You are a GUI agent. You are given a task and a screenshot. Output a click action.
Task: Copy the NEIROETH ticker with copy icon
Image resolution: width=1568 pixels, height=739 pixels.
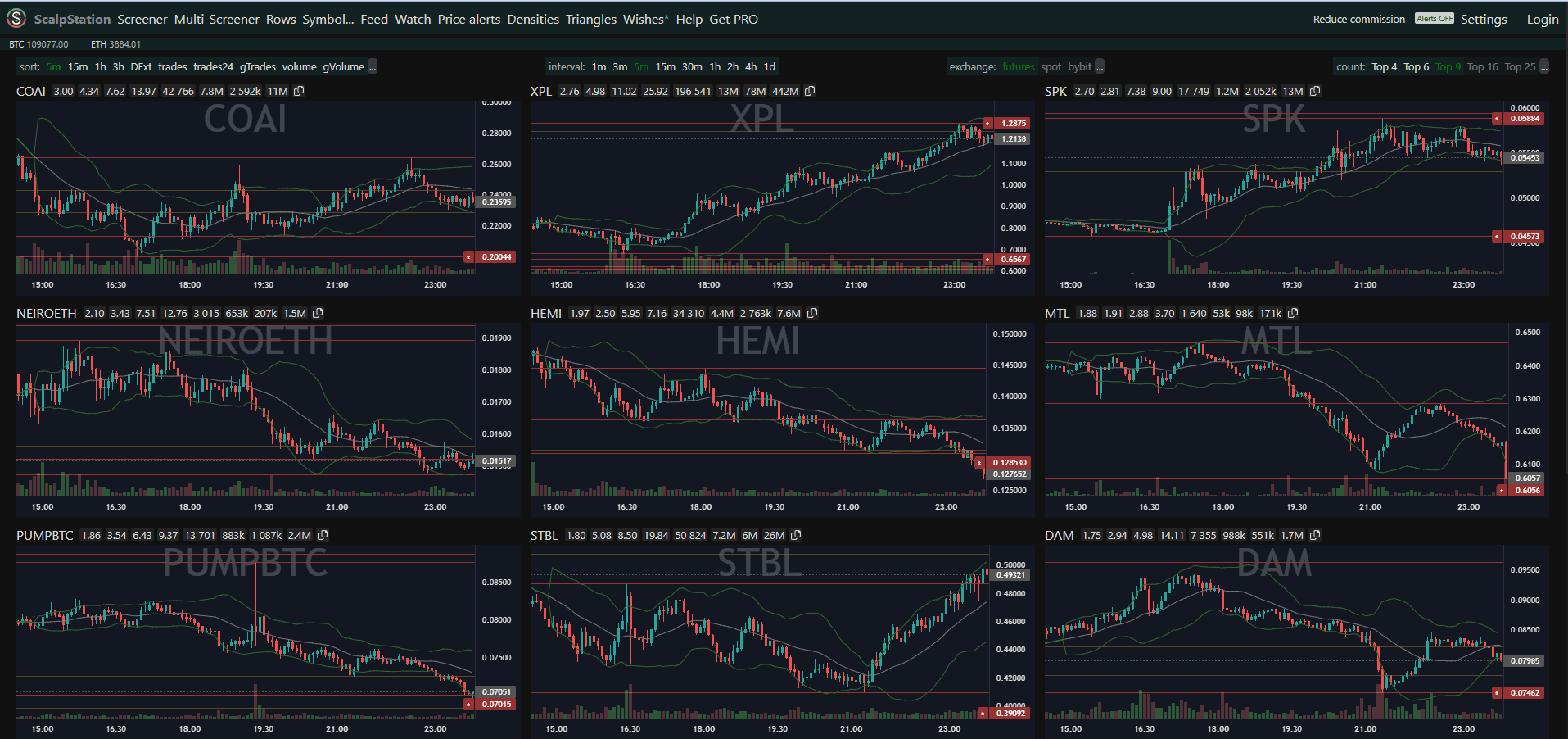coord(318,313)
